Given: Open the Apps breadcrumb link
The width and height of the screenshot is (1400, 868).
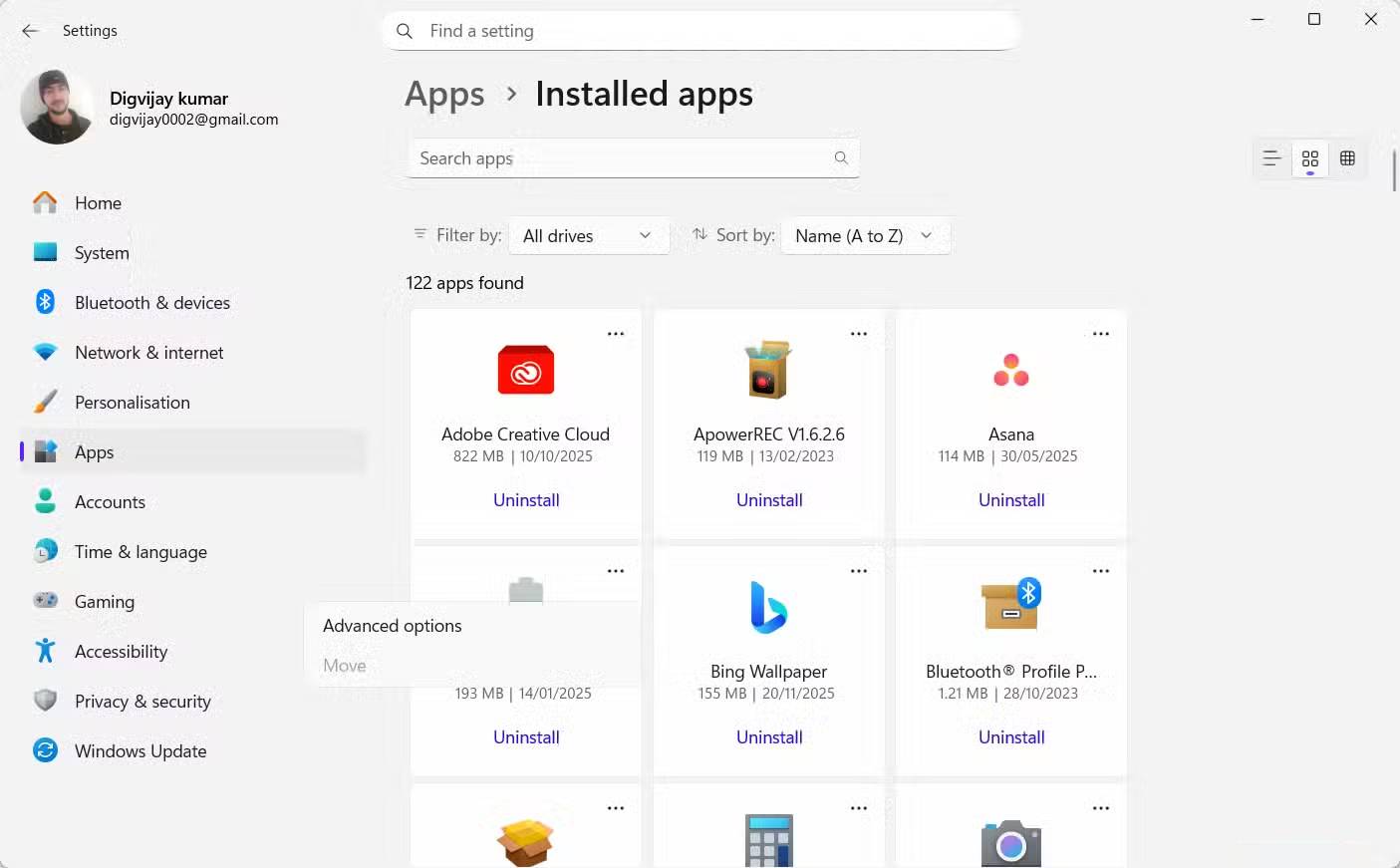Looking at the screenshot, I should point(444,93).
